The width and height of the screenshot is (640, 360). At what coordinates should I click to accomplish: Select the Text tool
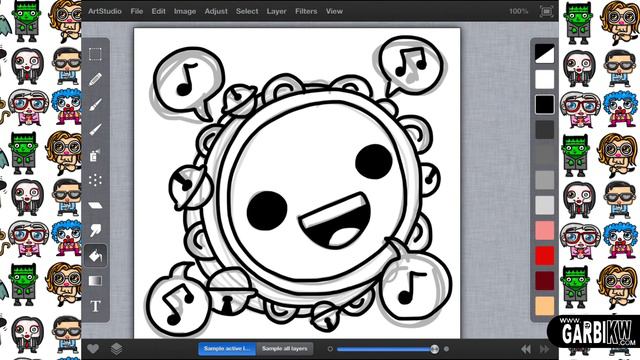click(95, 306)
